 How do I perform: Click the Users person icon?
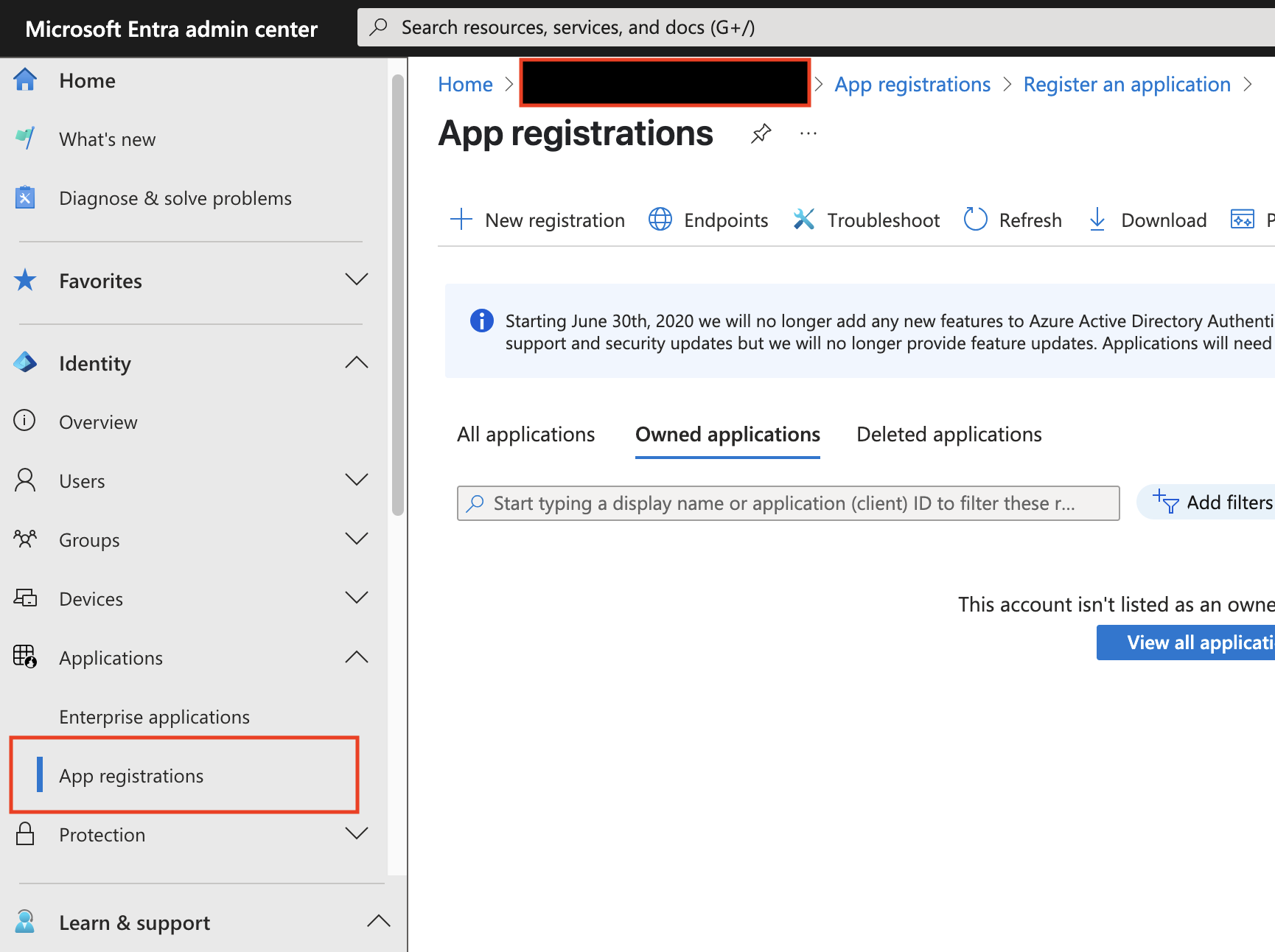[x=25, y=480]
